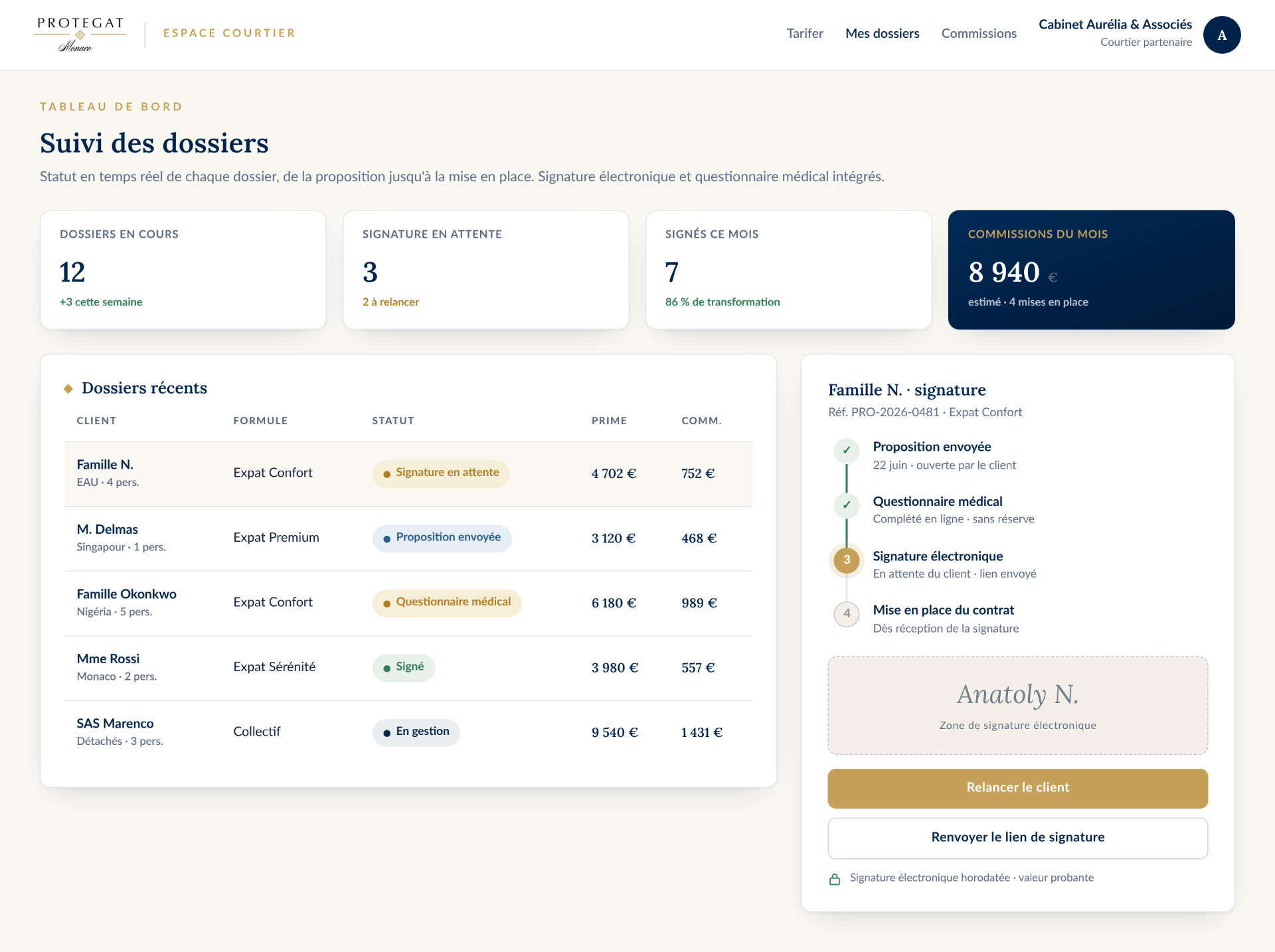Open the Commissions du mois card

pos(1091,270)
